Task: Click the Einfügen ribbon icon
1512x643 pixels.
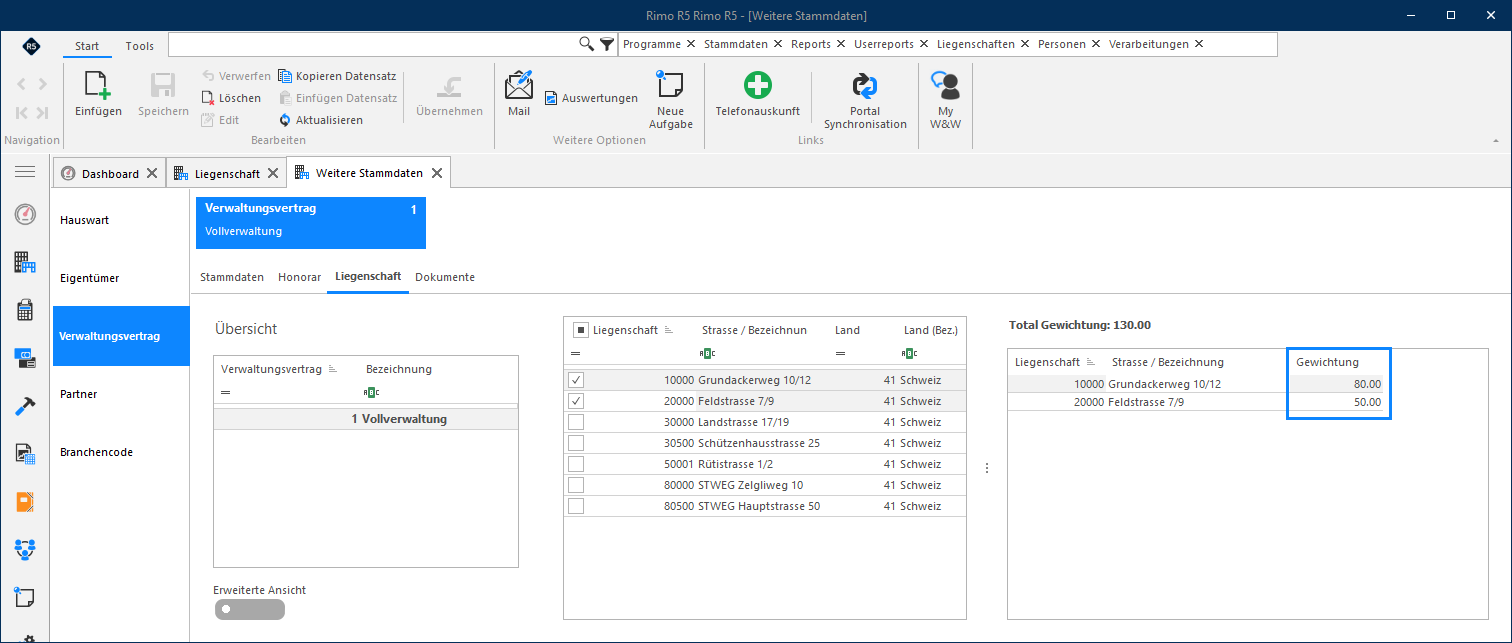Action: coord(98,86)
